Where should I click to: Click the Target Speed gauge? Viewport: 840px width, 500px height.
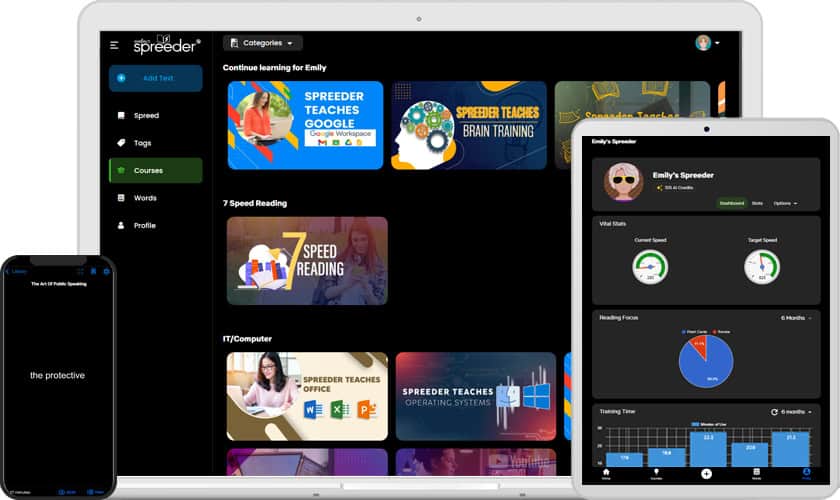point(762,267)
